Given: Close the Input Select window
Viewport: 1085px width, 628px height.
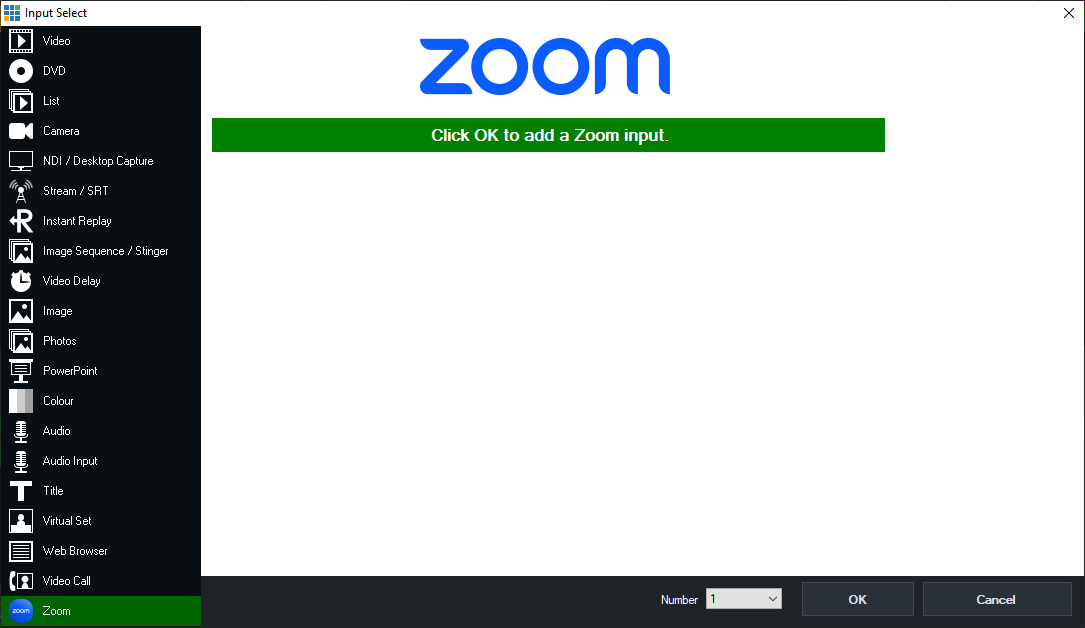Looking at the screenshot, I should click(x=1068, y=12).
